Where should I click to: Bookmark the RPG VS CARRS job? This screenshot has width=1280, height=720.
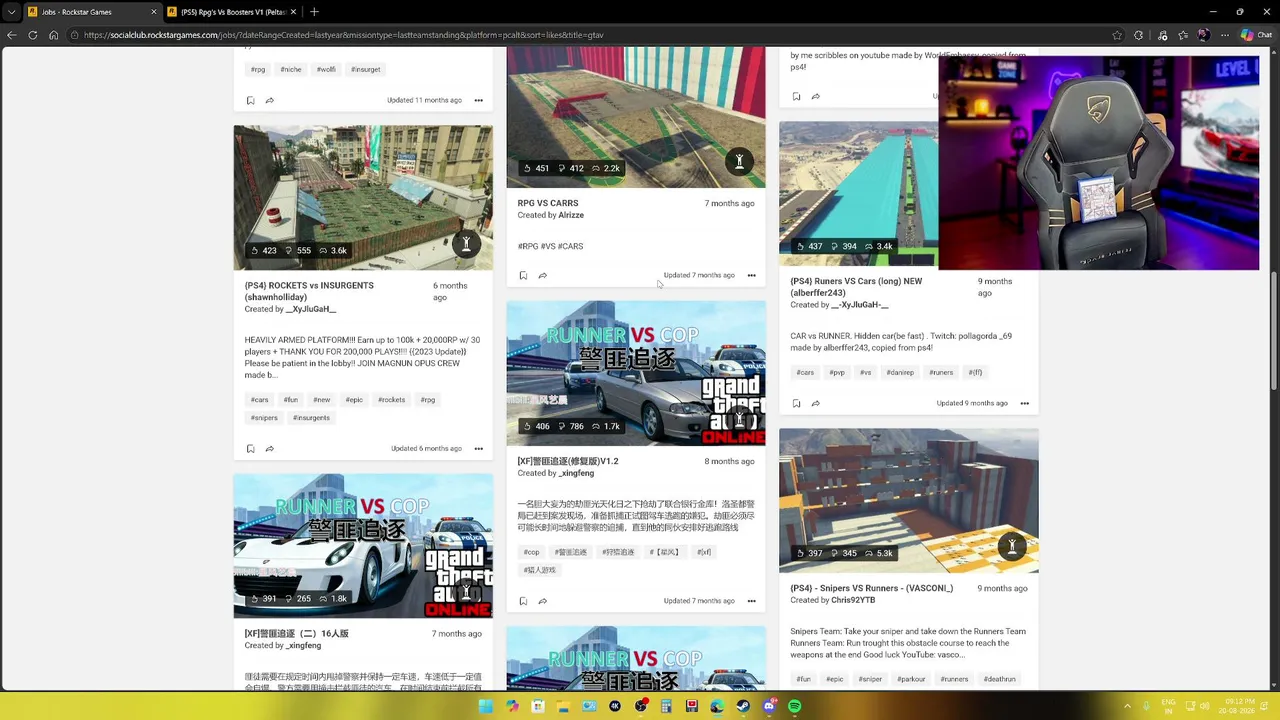point(523,276)
